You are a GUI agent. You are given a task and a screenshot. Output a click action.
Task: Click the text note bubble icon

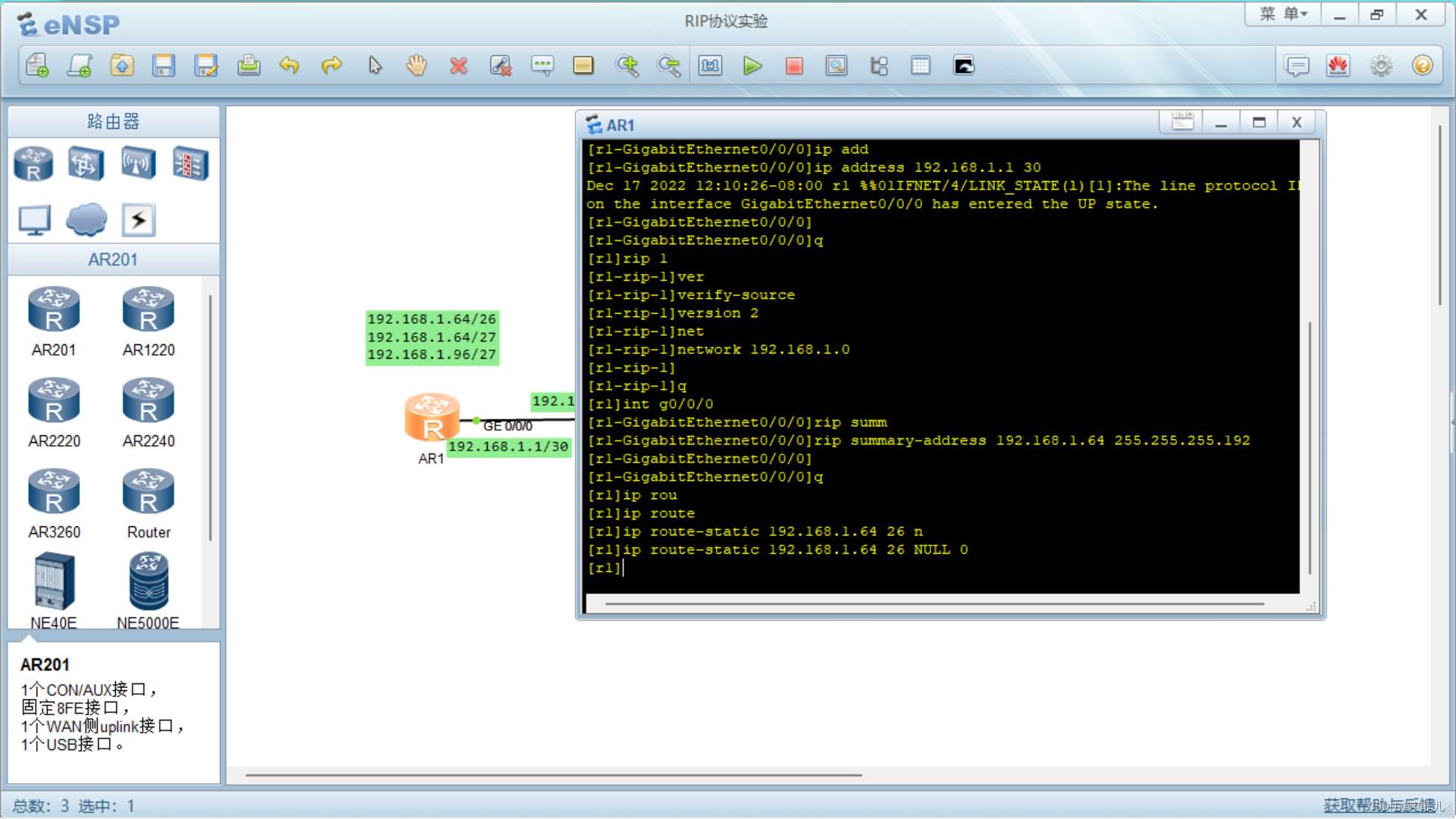(542, 66)
